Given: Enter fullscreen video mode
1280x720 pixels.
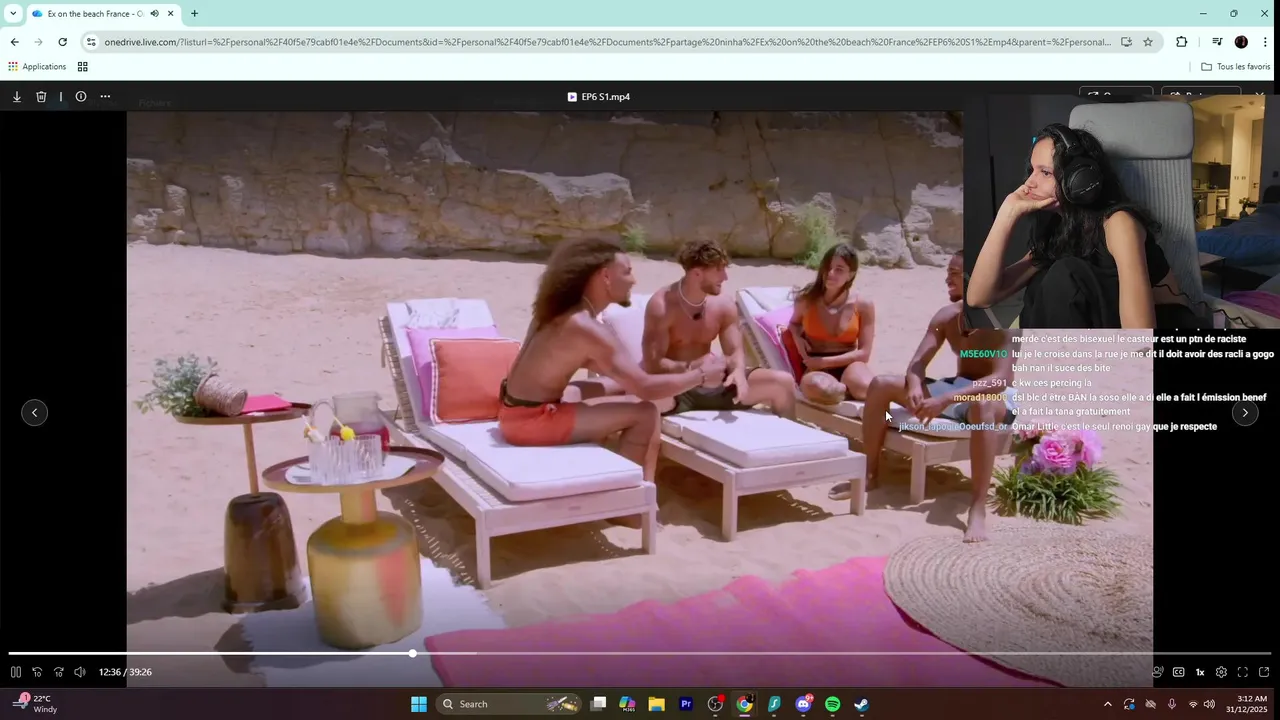Looking at the screenshot, I should point(1243,672).
